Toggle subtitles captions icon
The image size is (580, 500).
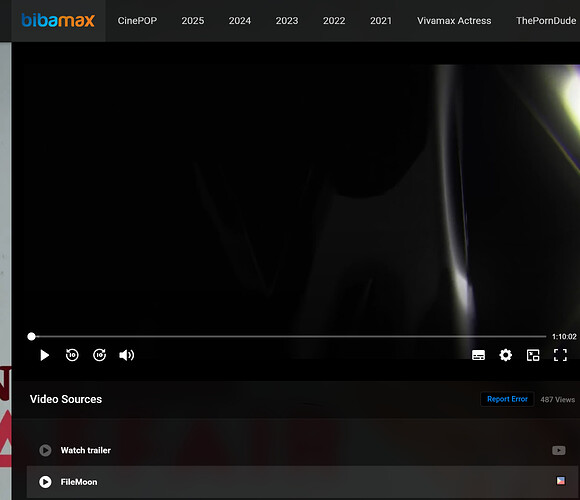[x=478, y=355]
